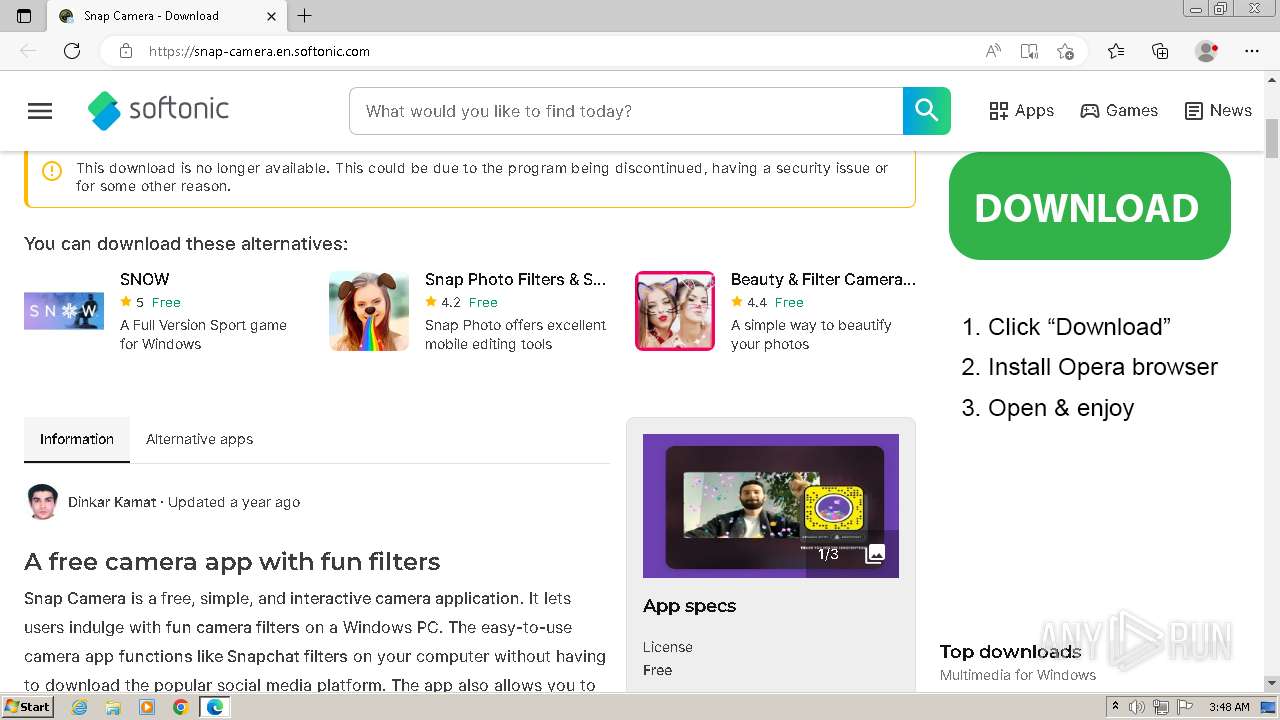Add this page to favorites
This screenshot has height=720, width=1280.
(1065, 51)
